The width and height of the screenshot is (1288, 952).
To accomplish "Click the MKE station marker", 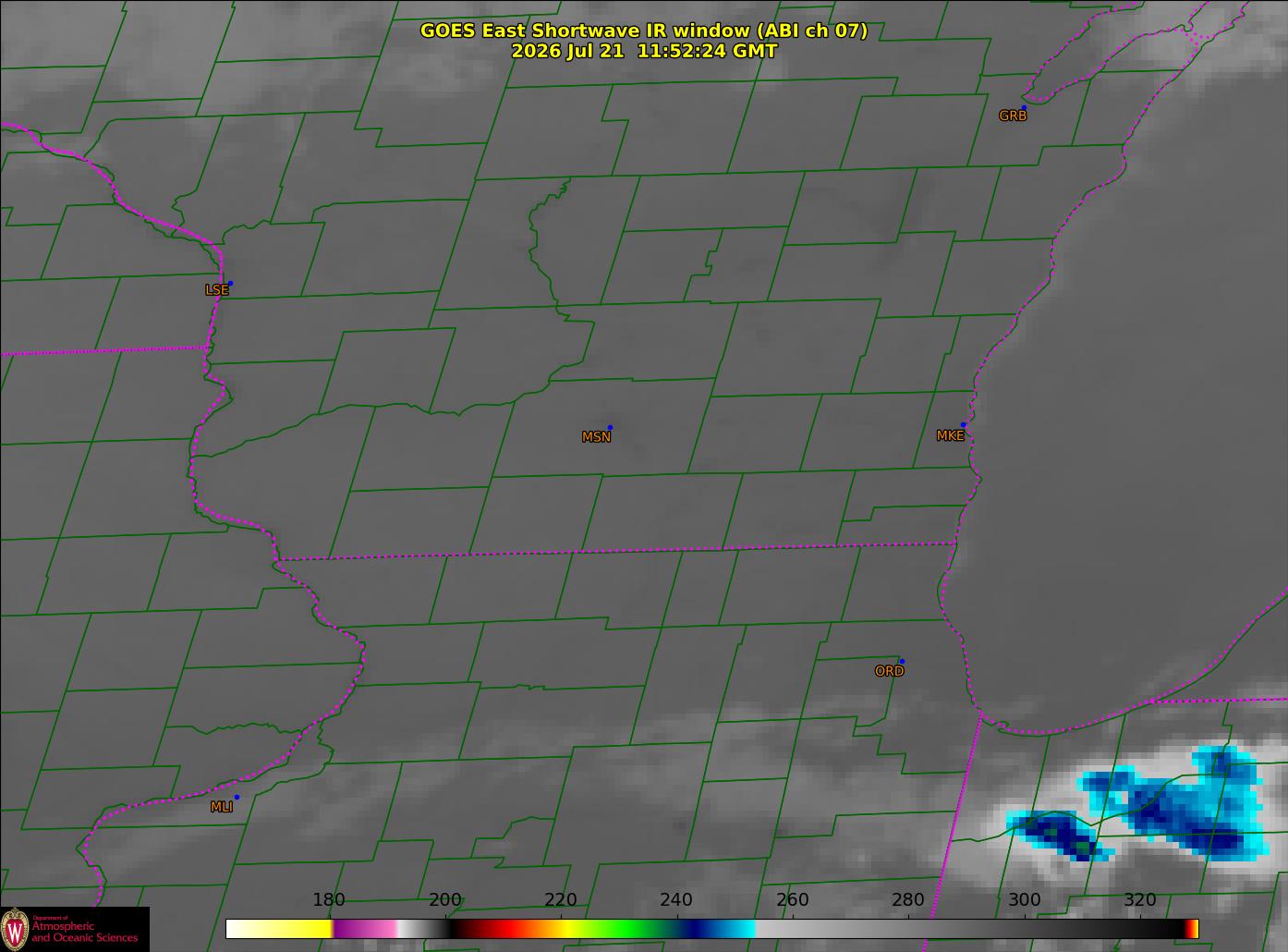I will pyautogui.click(x=963, y=425).
